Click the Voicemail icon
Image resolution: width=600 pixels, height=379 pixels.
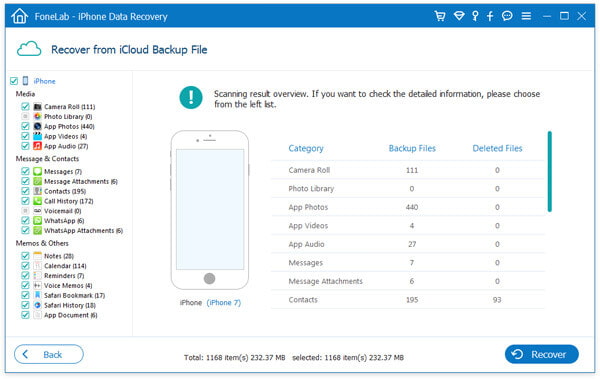(37, 211)
